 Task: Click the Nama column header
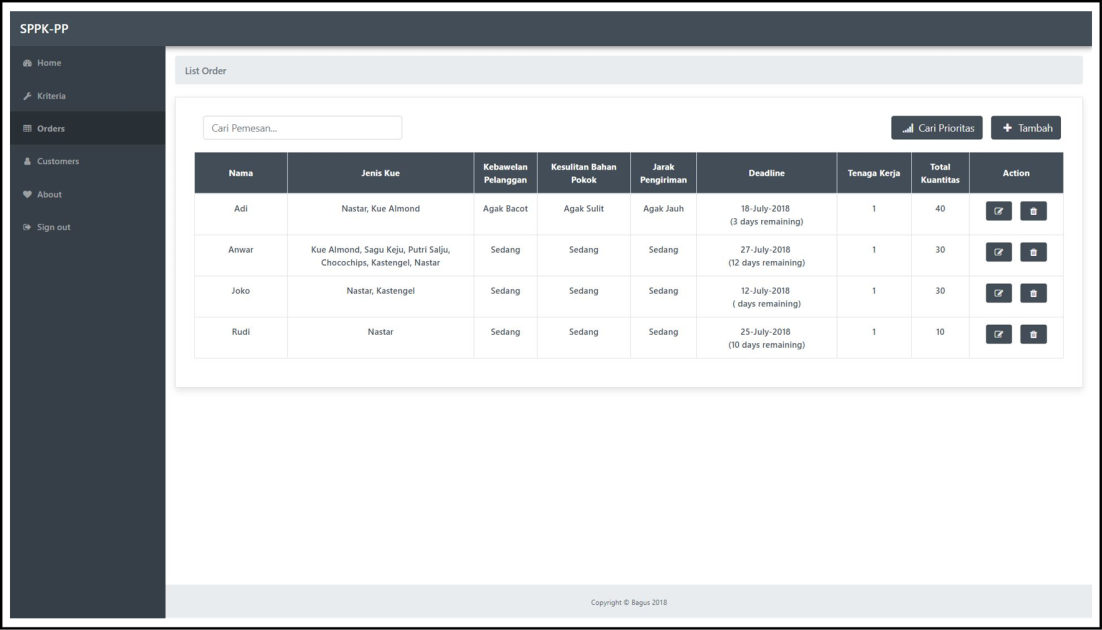pos(240,173)
